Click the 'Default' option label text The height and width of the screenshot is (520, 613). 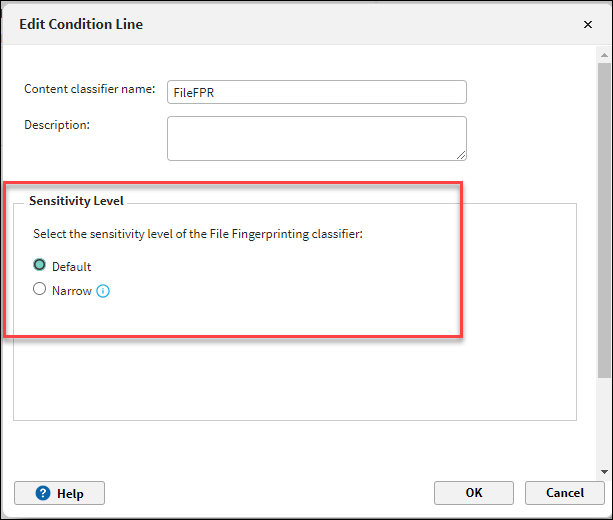coord(71,267)
